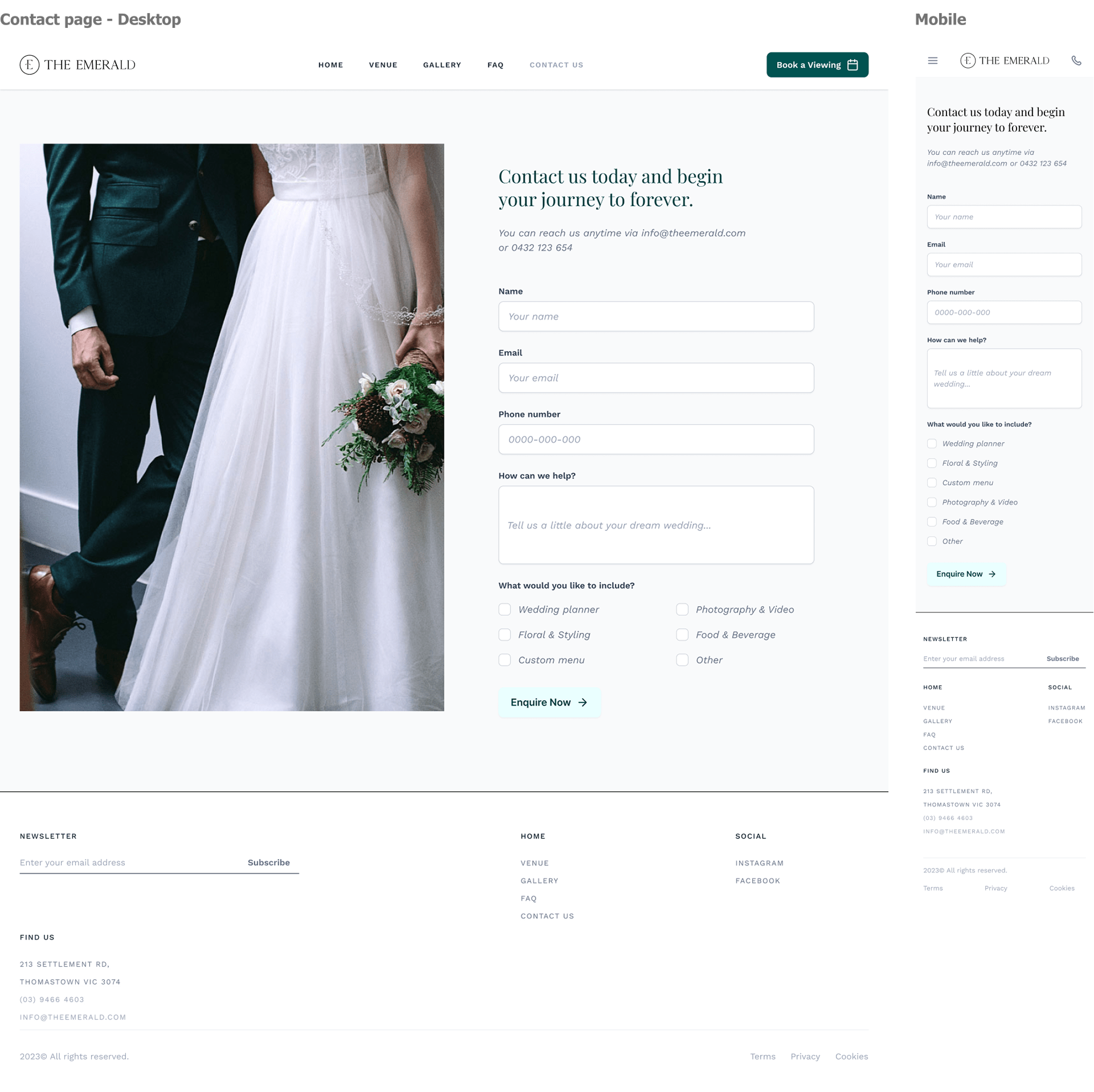
Task: Check Other on desktop form
Action: 682,660
